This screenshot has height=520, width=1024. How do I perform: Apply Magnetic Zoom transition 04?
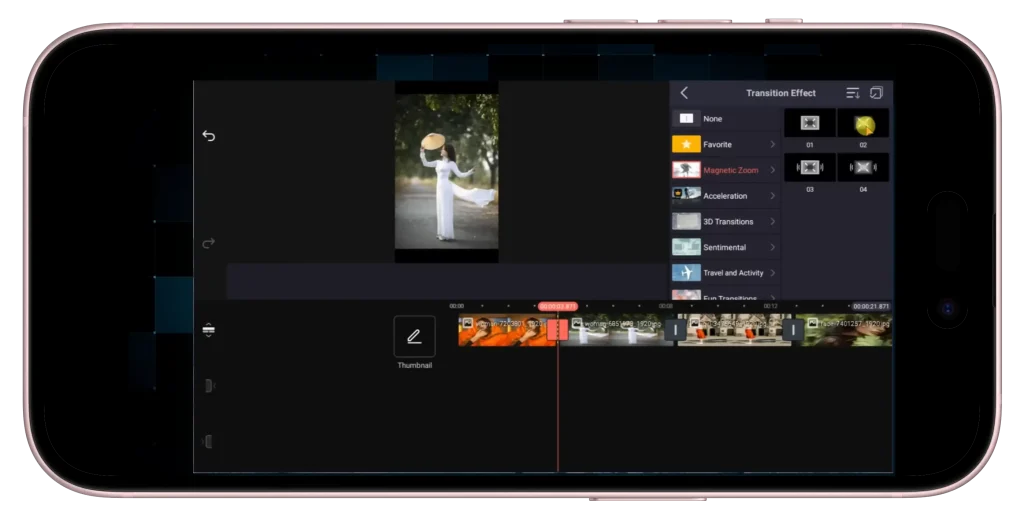click(863, 167)
